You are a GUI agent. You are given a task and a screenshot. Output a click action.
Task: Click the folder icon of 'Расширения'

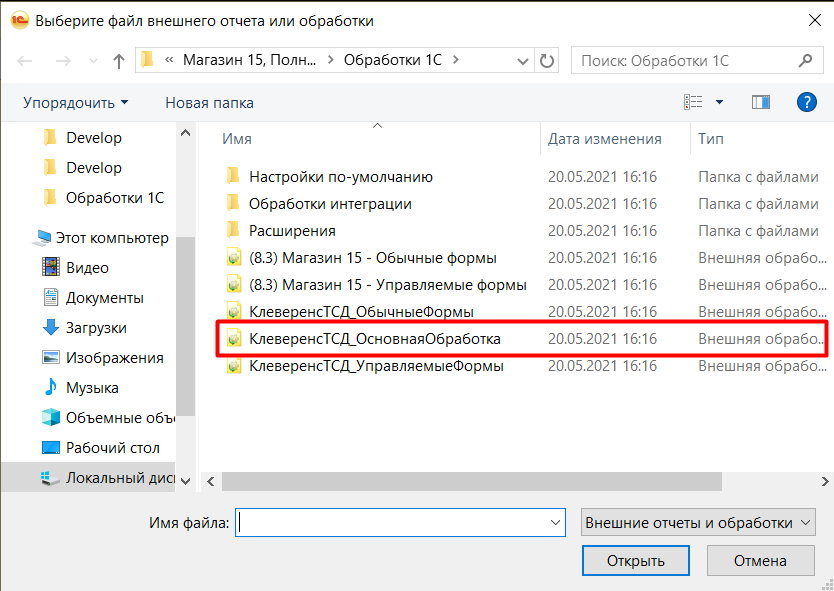(x=233, y=230)
